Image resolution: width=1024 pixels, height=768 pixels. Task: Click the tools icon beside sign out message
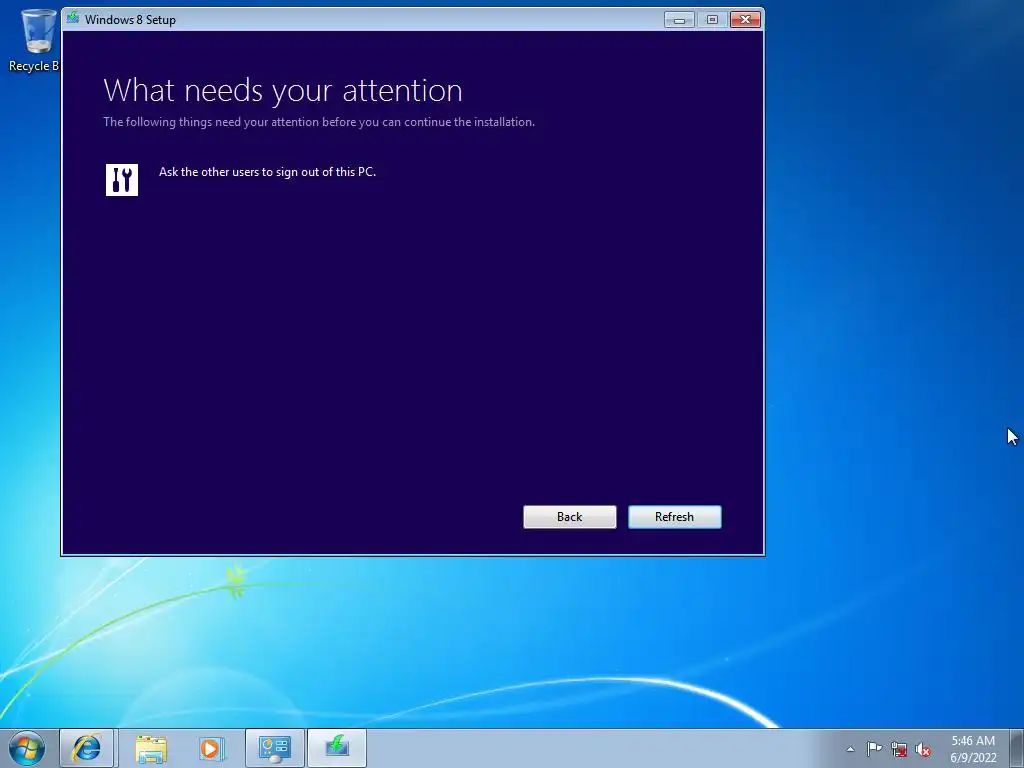click(x=122, y=180)
